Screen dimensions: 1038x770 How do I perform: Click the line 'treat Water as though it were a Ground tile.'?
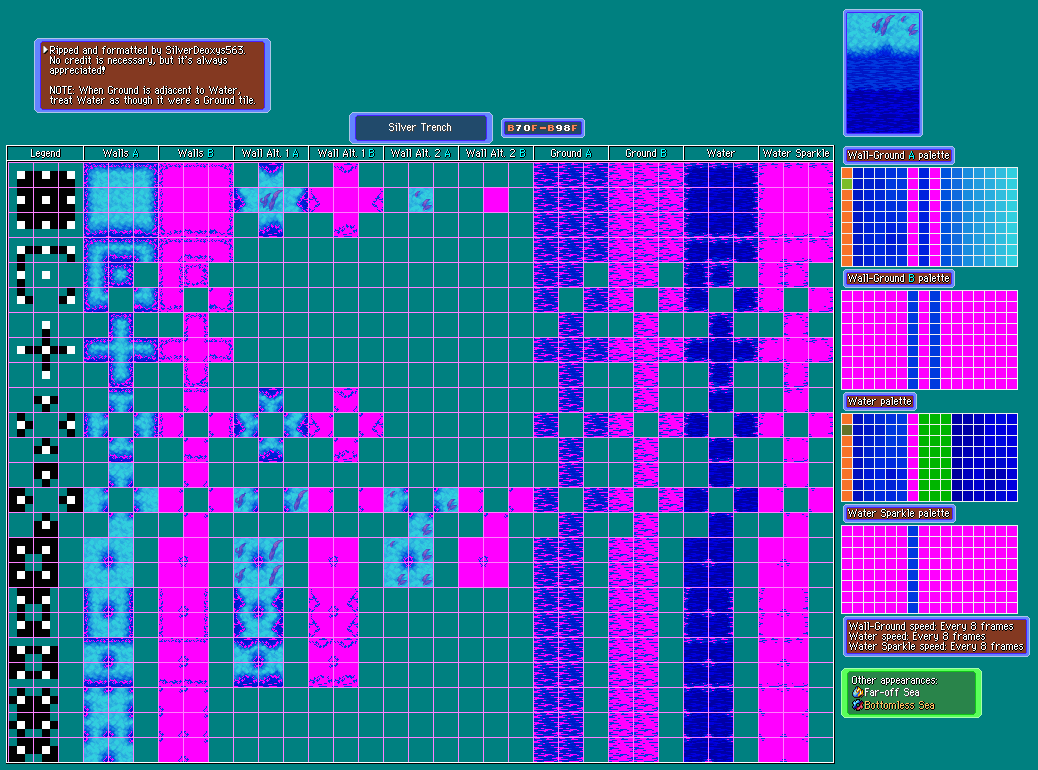[152, 101]
